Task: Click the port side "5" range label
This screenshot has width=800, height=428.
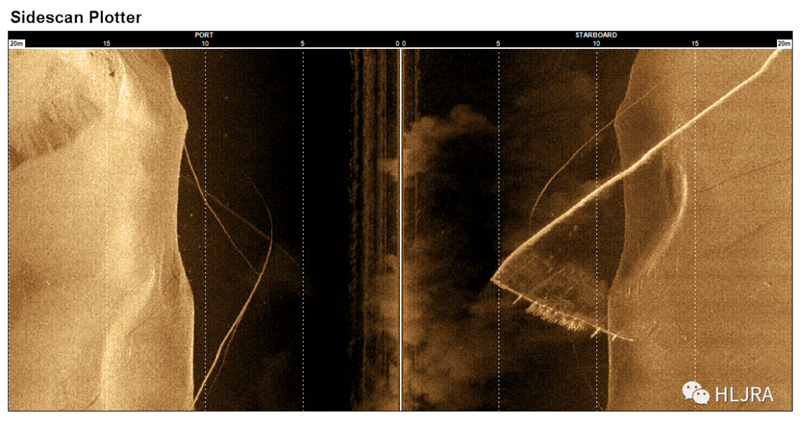Action: point(303,44)
